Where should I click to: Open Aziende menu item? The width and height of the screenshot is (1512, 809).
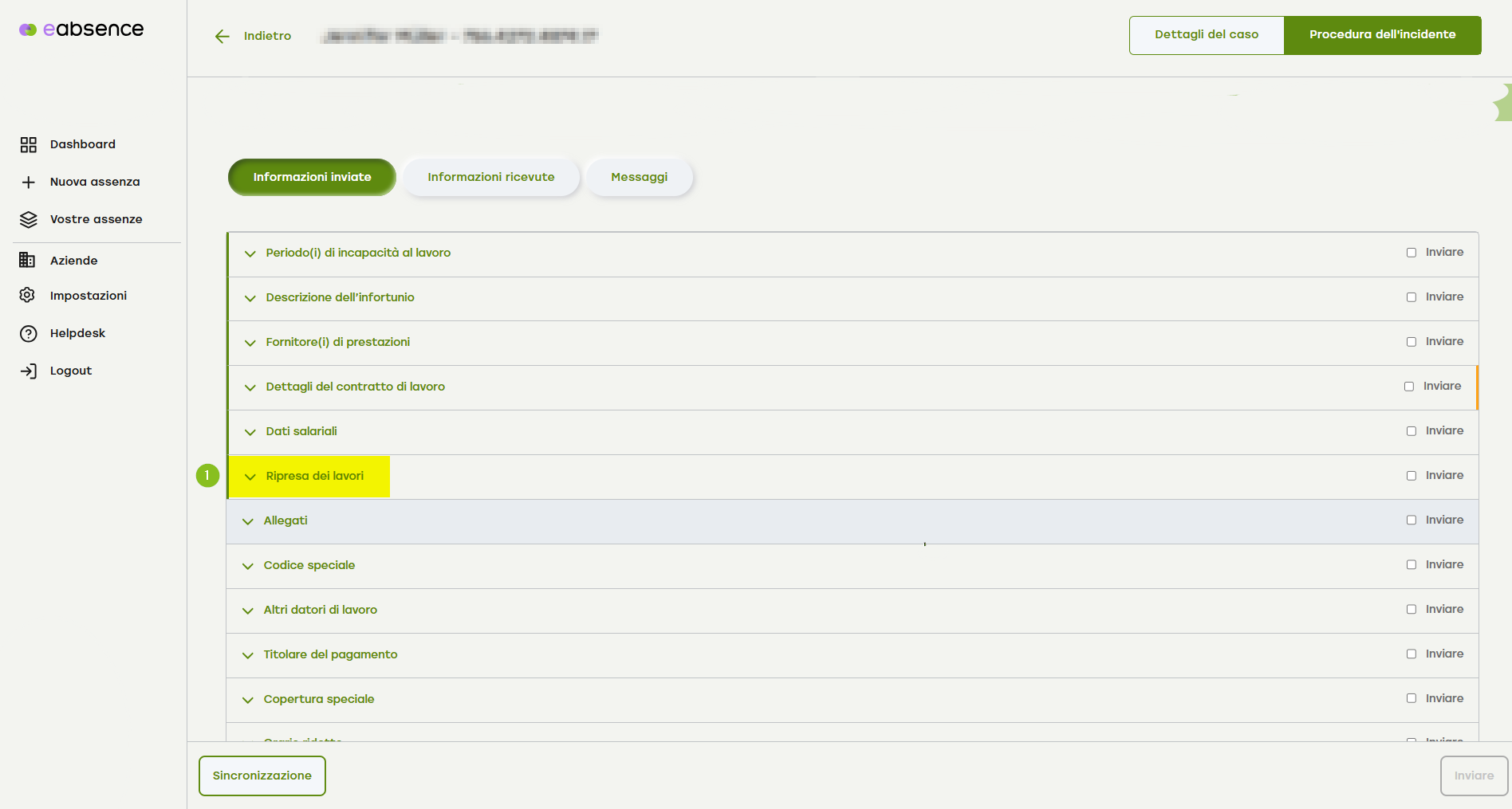(x=74, y=261)
